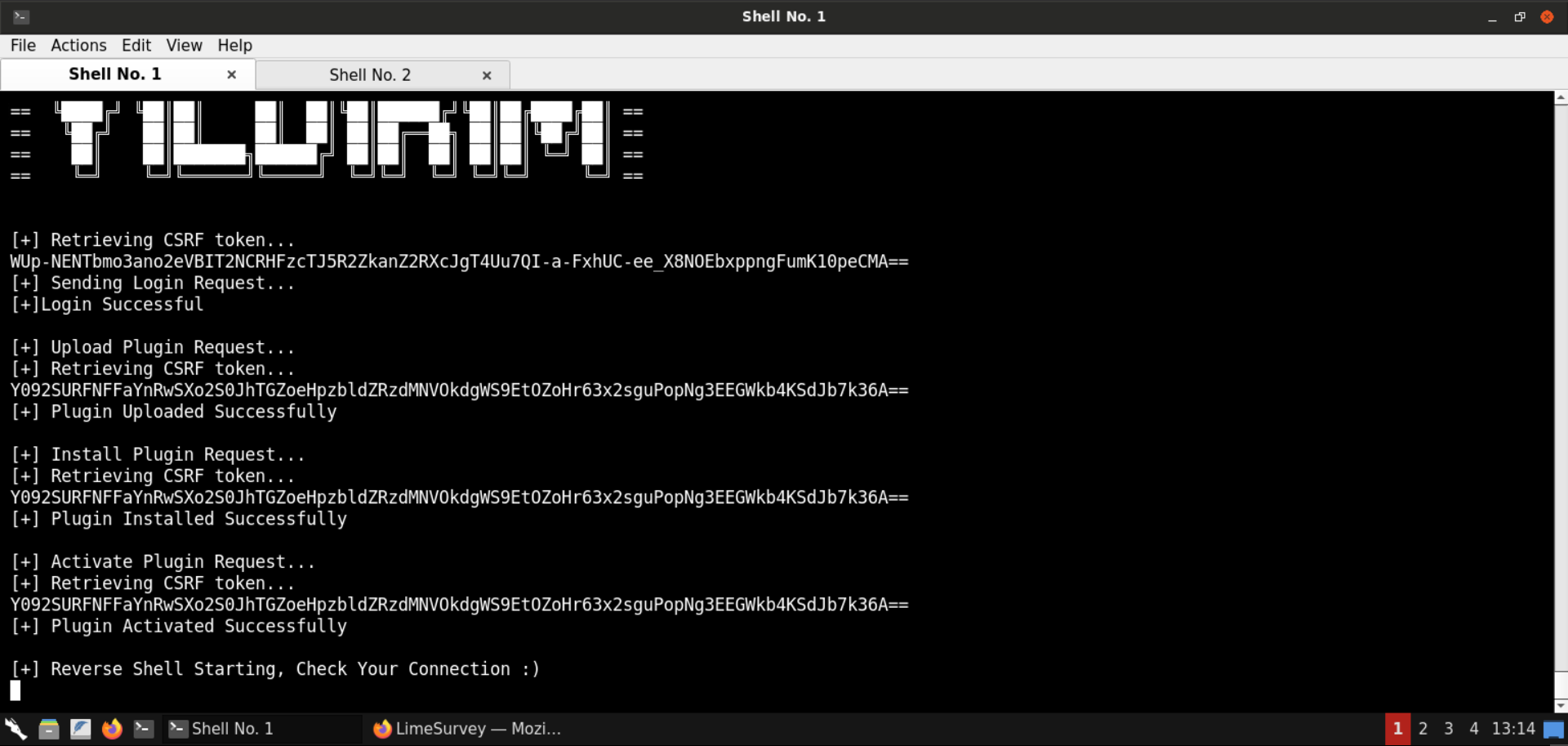Switch to workspace 2

[1423, 729]
